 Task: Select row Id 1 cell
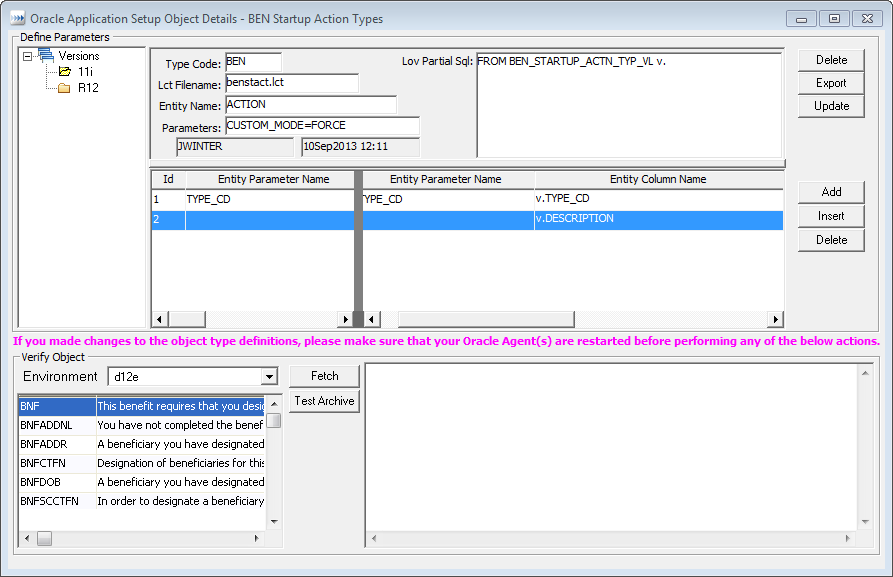(169, 199)
